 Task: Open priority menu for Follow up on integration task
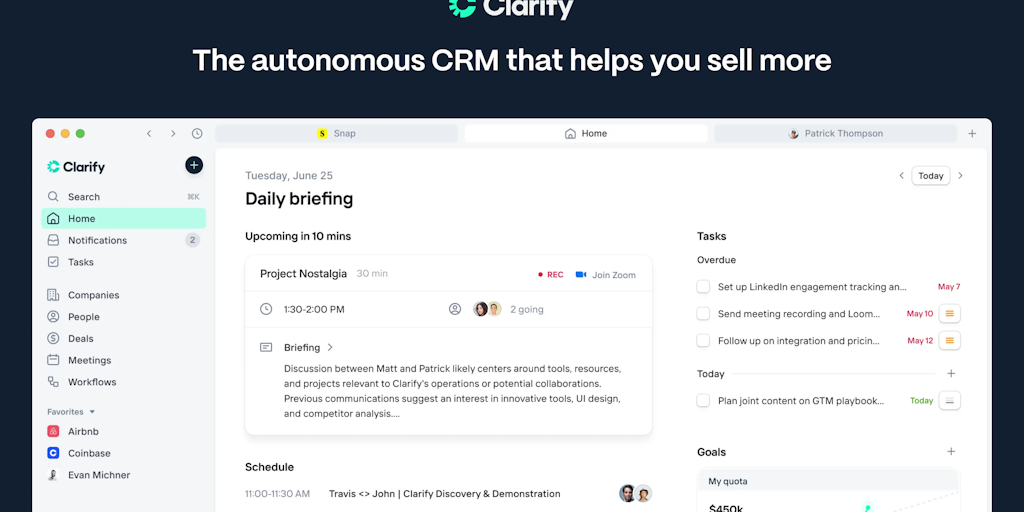950,340
